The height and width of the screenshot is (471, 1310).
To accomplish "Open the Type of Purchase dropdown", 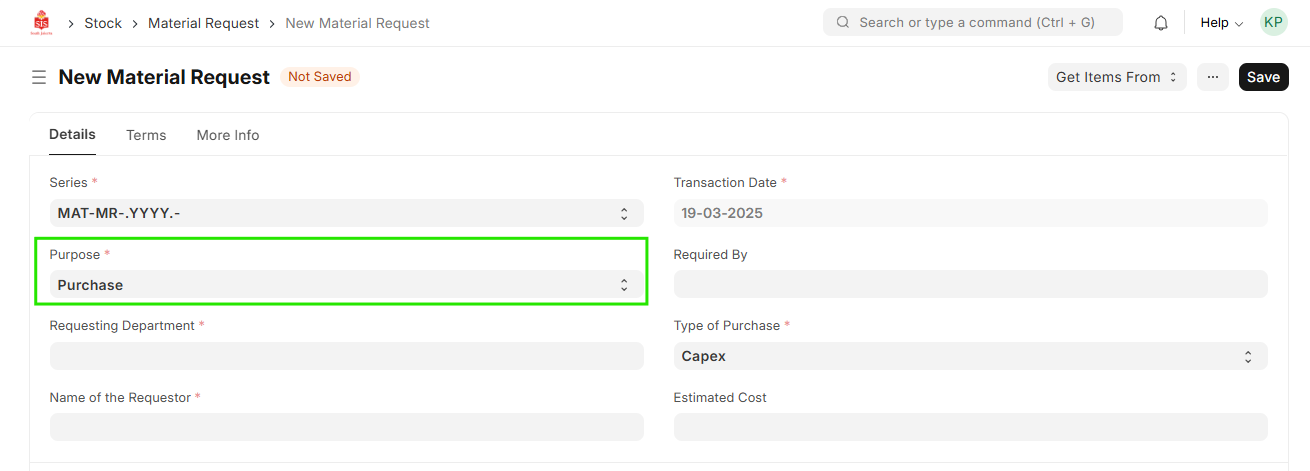I will [x=970, y=356].
